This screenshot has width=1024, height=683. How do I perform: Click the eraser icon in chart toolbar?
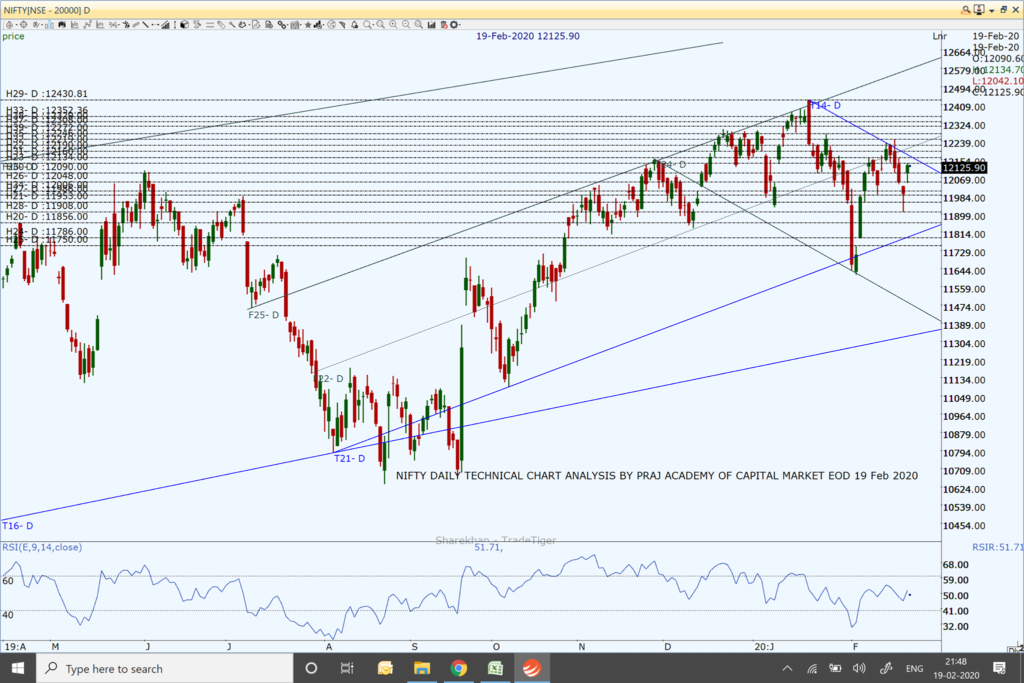[221, 25]
